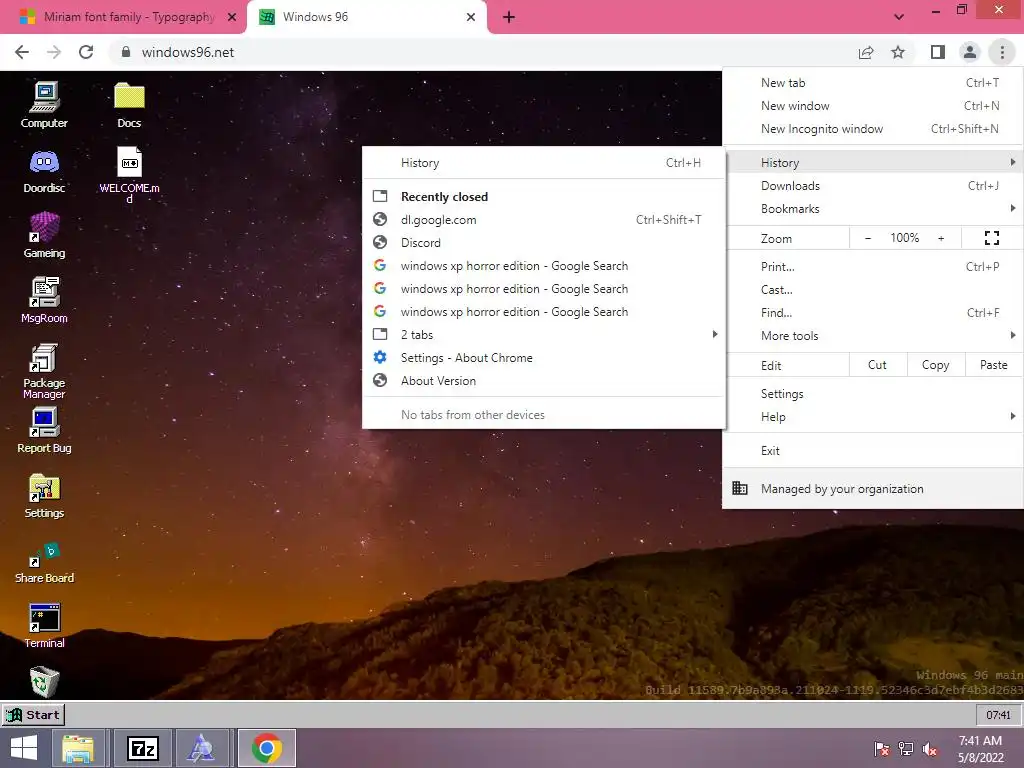
Task: Select New window menu item
Action: [872, 106]
